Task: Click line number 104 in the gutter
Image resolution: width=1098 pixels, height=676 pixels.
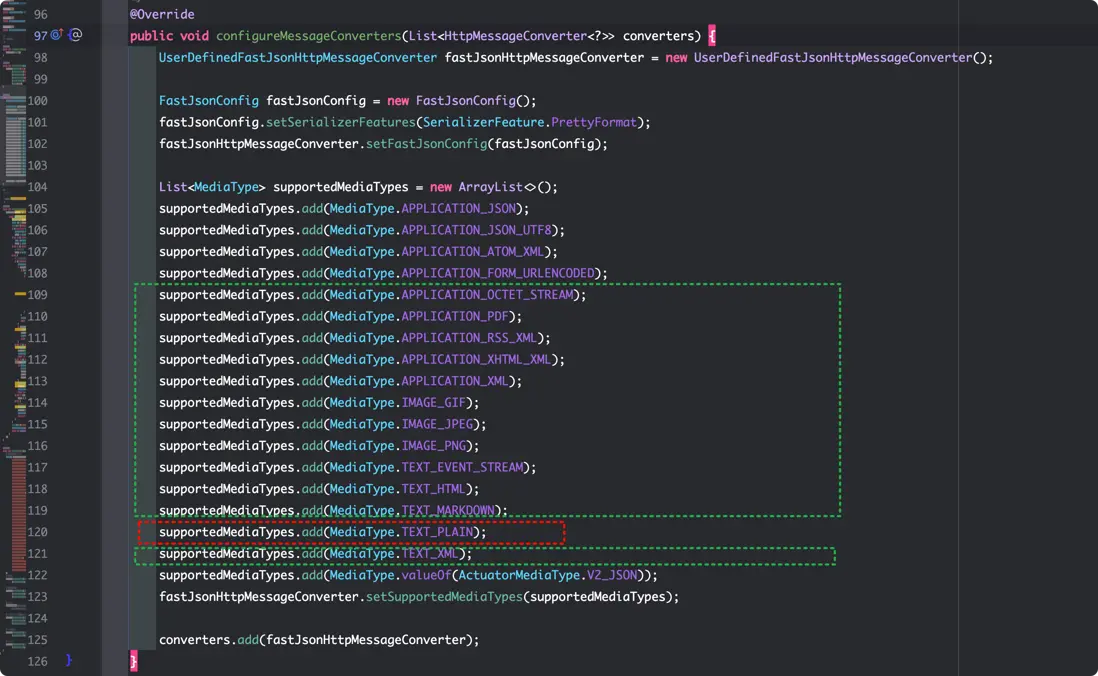Action: coord(37,187)
